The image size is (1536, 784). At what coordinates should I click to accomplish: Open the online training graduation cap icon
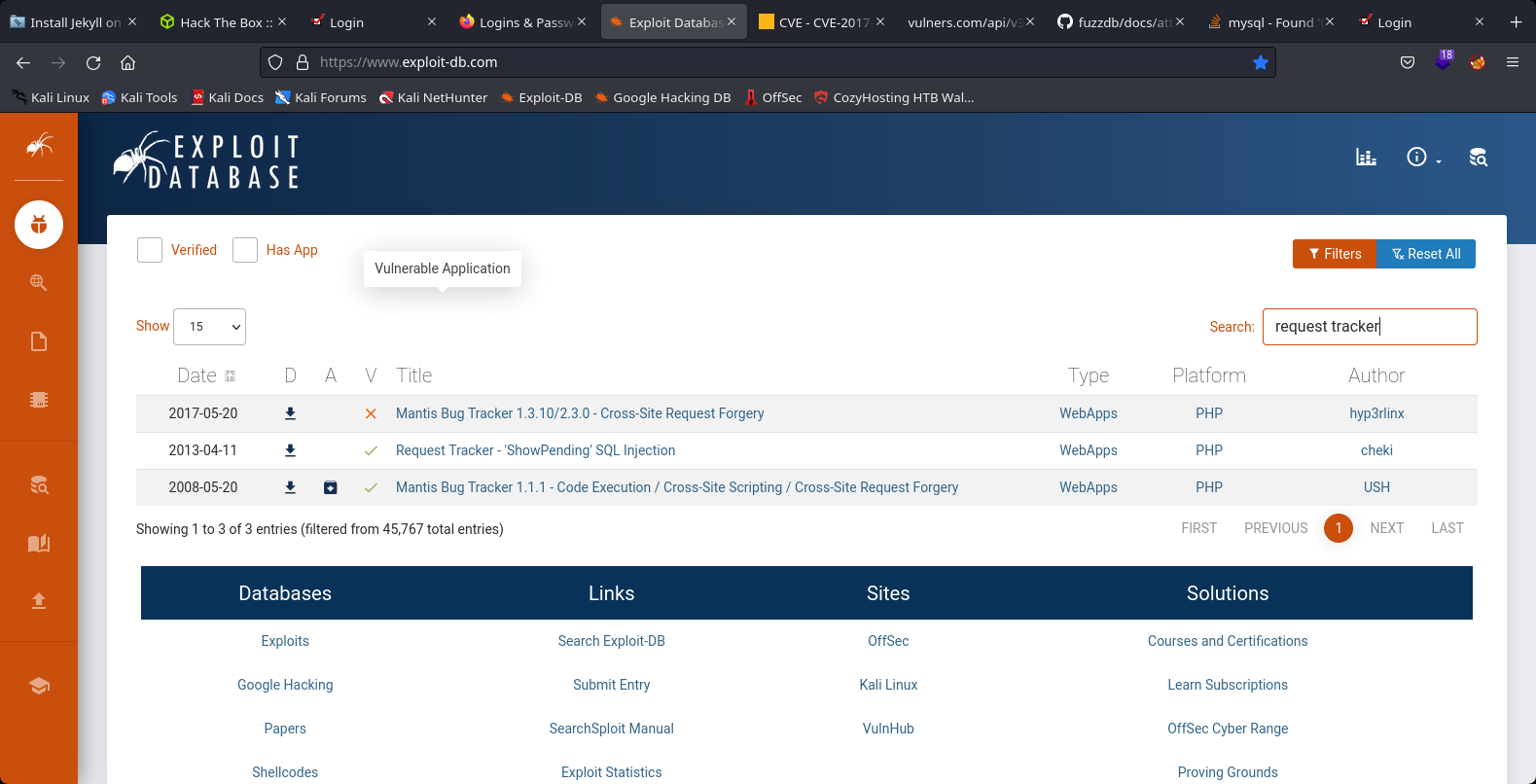click(x=39, y=686)
